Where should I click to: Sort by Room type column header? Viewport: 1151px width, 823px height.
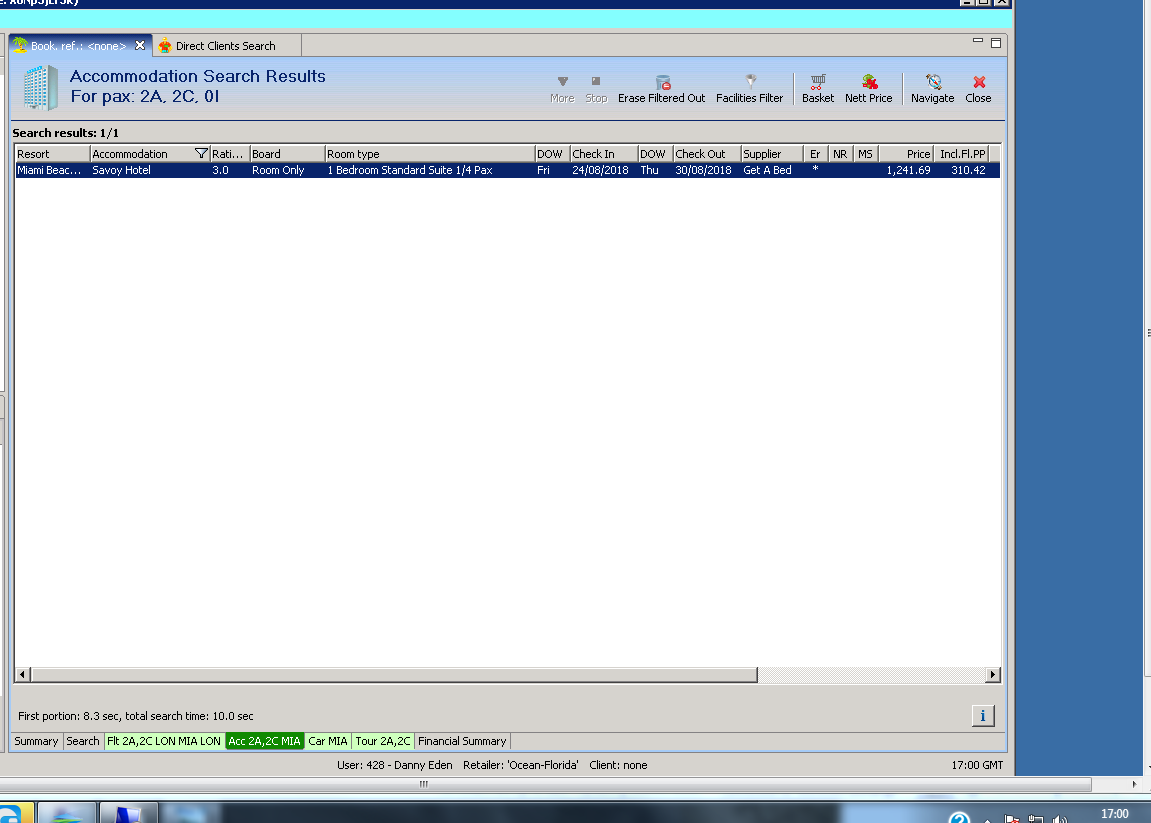pos(429,153)
